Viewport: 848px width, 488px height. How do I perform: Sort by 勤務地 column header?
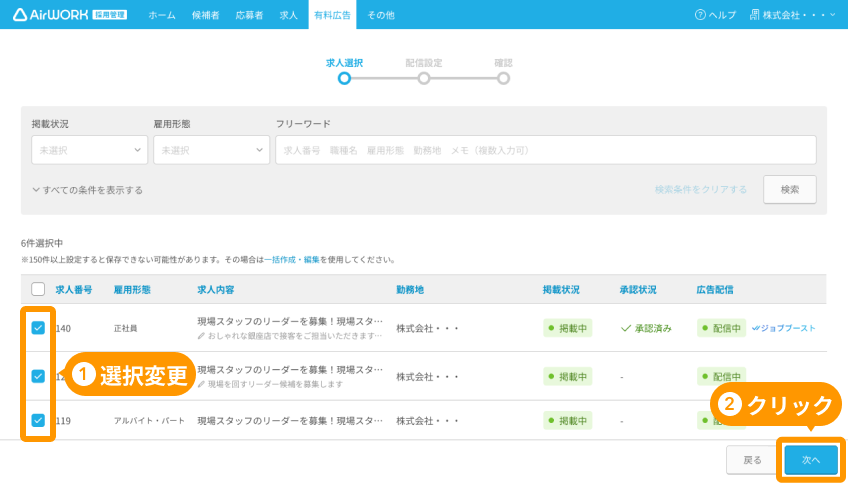tap(410, 289)
